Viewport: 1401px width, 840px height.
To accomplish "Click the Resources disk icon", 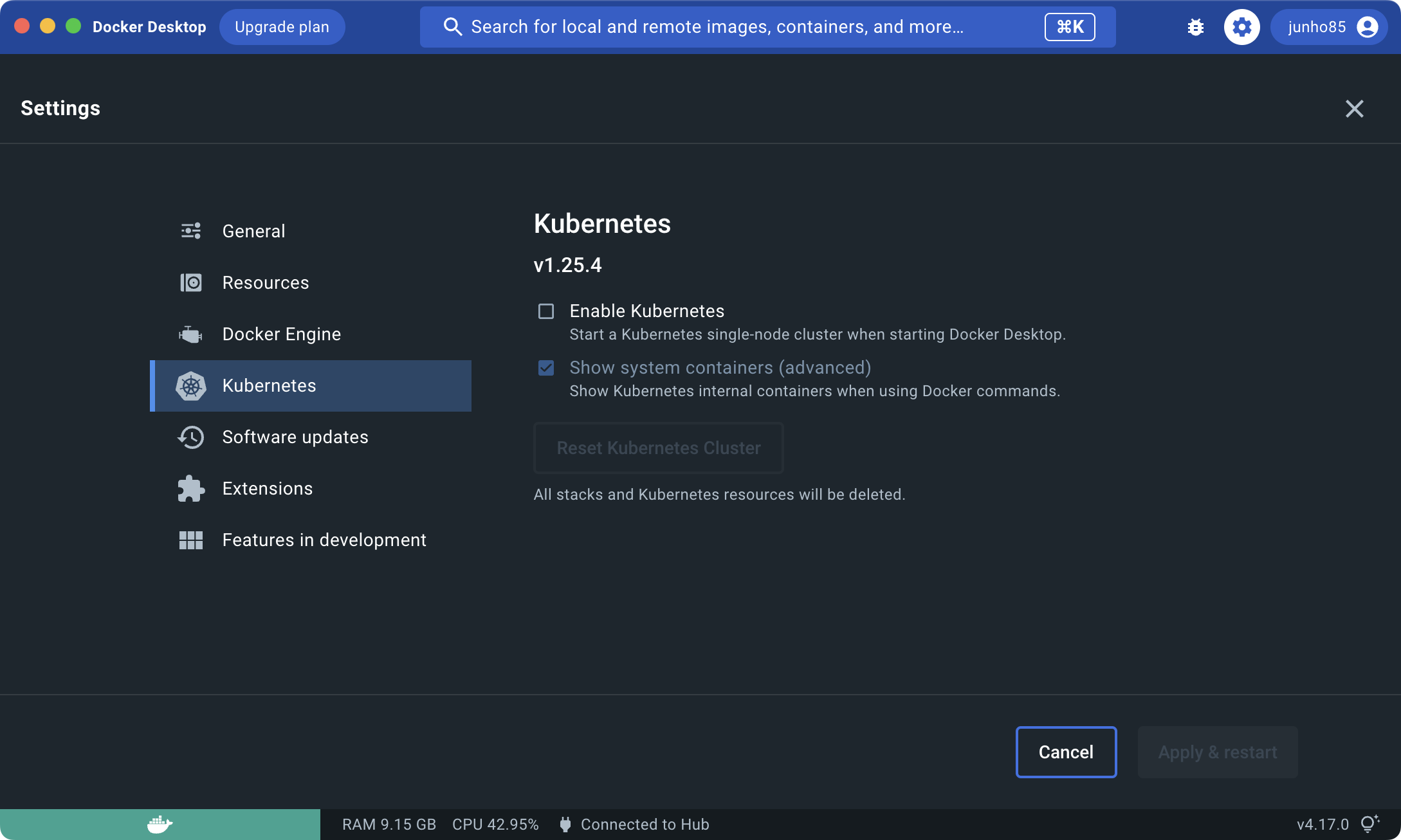I will (191, 283).
